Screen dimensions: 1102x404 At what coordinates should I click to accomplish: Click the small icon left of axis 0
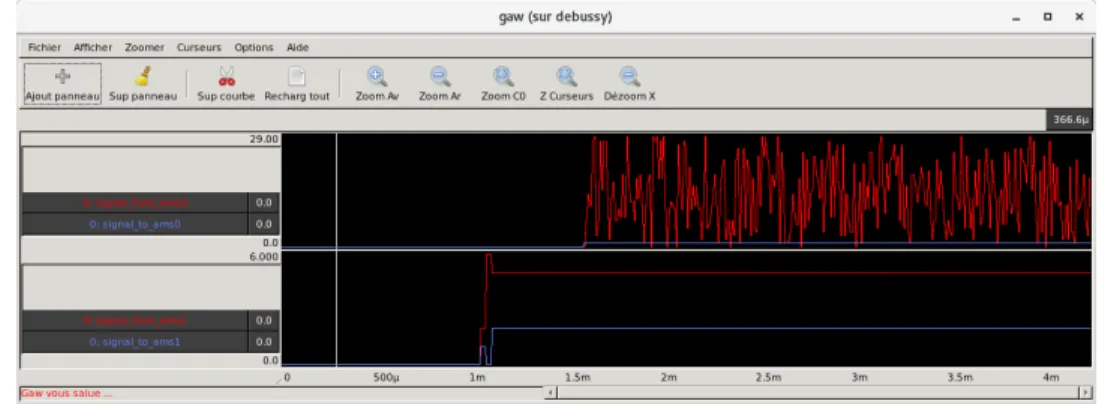pyautogui.click(x=278, y=379)
